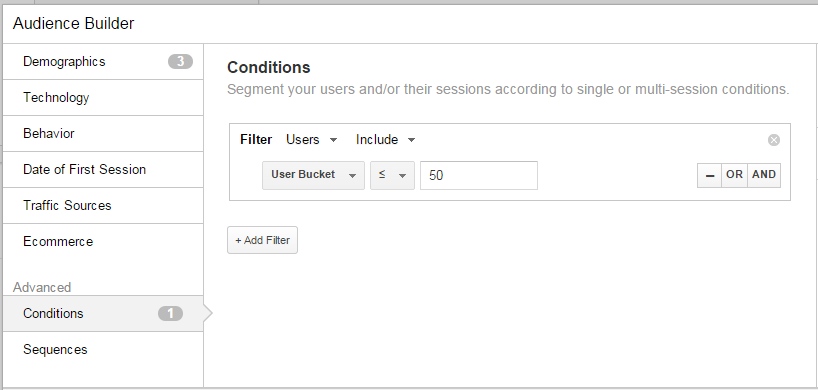Click the value field containing 50
The width and height of the screenshot is (818, 390).
pos(479,175)
